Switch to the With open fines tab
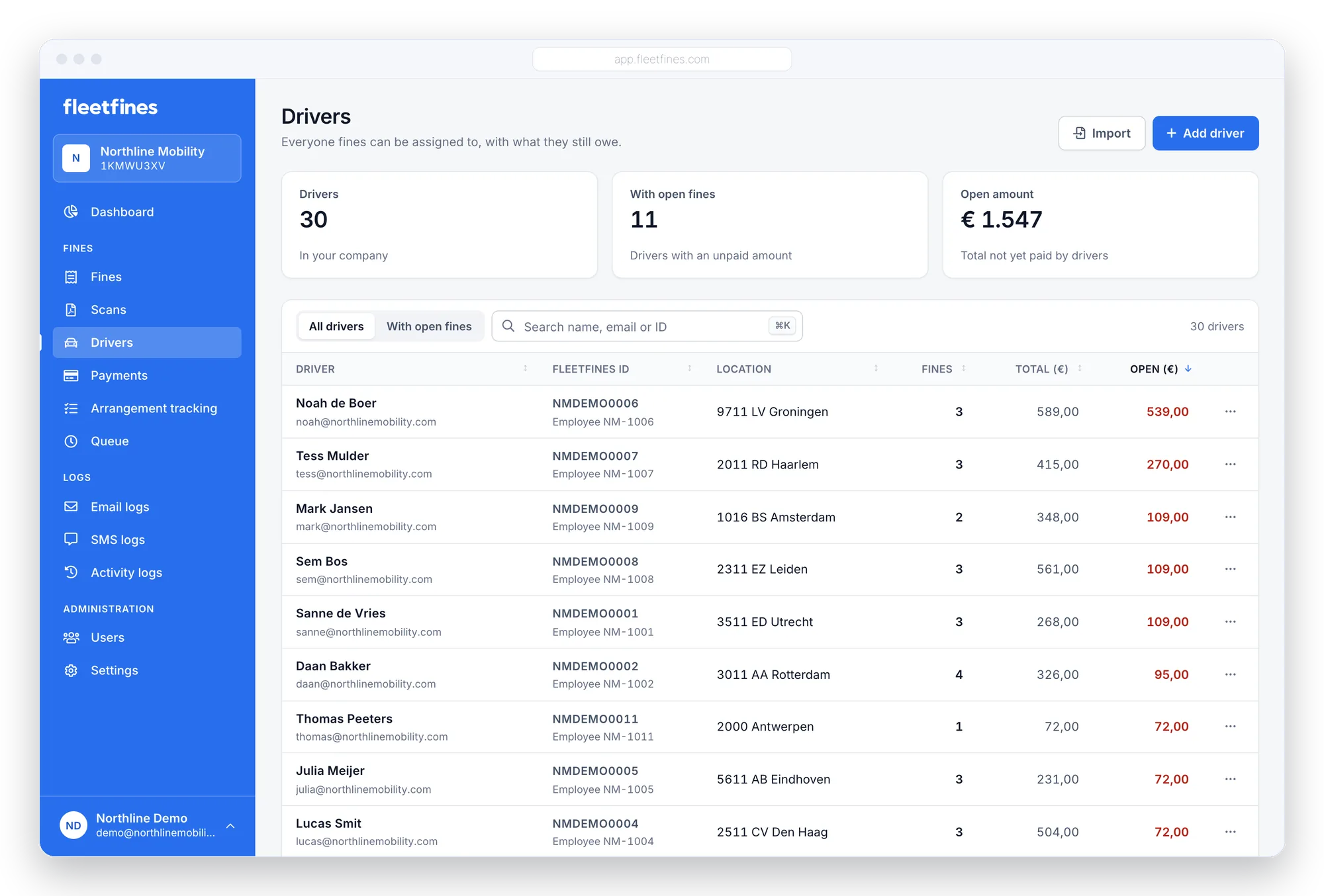The width and height of the screenshot is (1324, 896). pos(429,326)
